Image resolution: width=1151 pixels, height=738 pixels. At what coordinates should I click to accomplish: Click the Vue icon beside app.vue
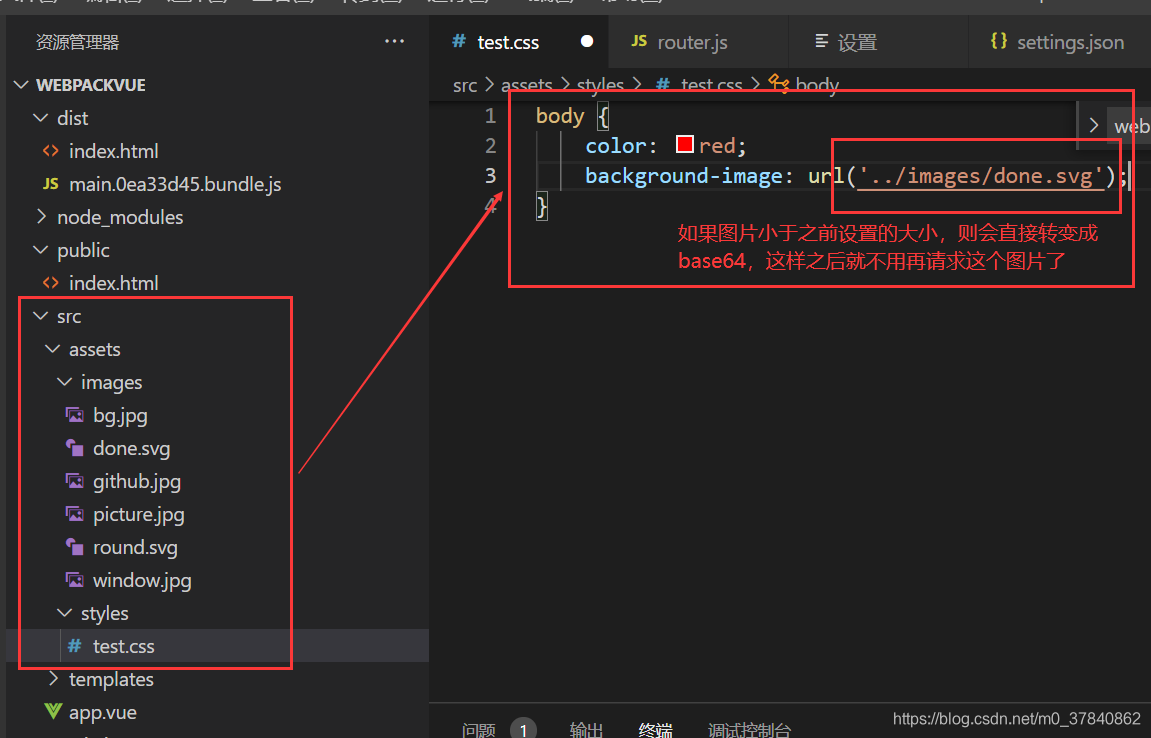pos(53,711)
